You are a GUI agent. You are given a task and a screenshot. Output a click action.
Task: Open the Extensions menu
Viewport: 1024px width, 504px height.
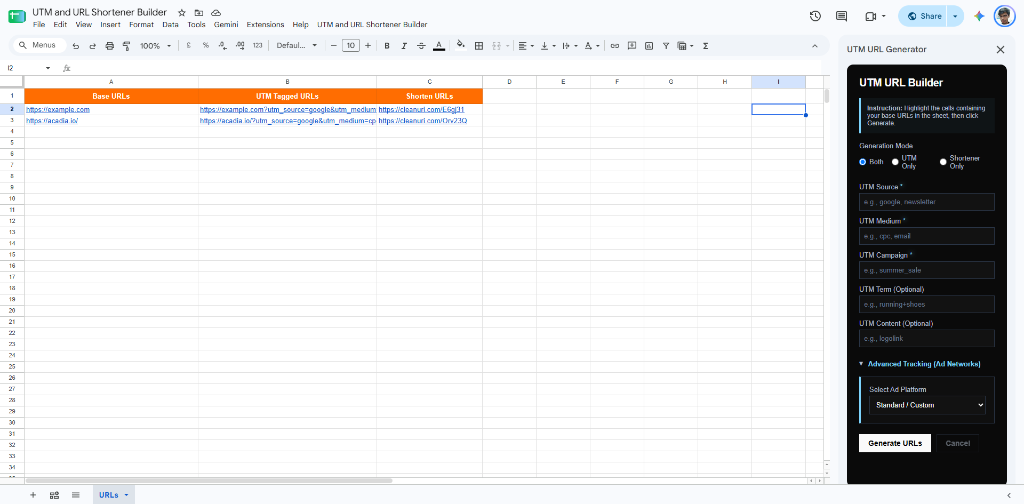pyautogui.click(x=265, y=24)
